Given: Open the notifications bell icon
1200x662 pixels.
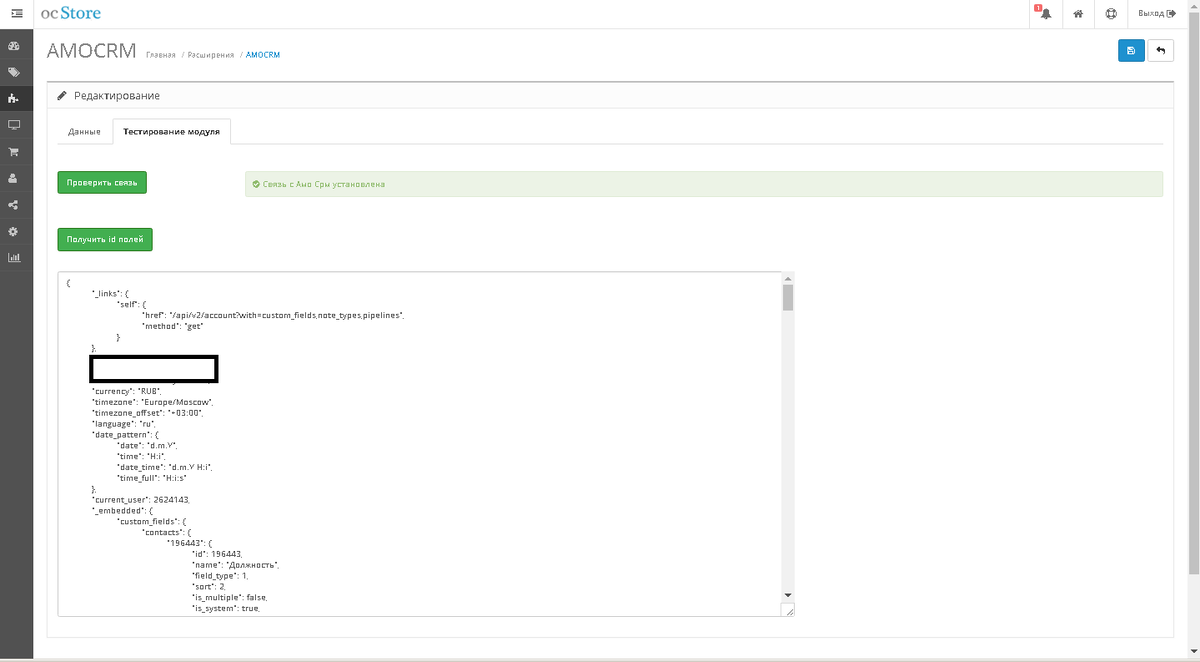Looking at the screenshot, I should [1045, 14].
